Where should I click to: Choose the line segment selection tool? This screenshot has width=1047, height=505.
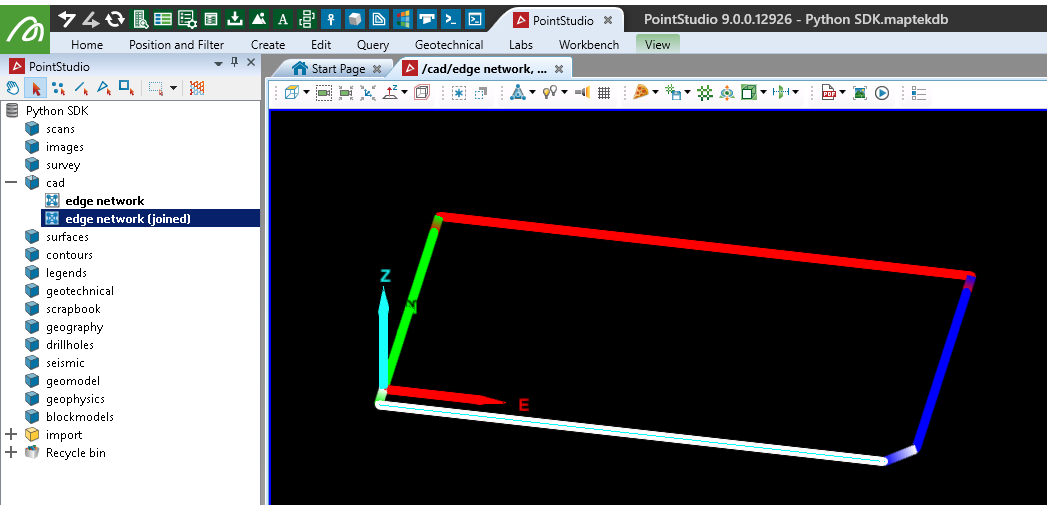click(81, 88)
